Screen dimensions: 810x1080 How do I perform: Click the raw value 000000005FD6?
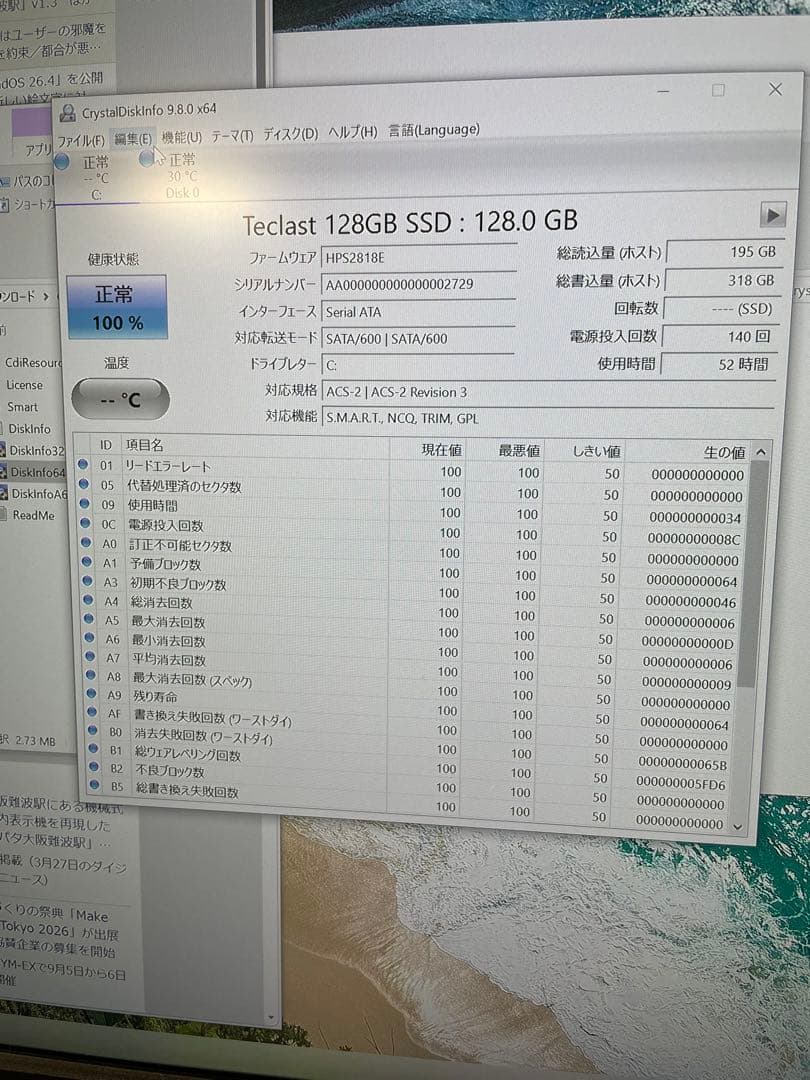coord(681,783)
